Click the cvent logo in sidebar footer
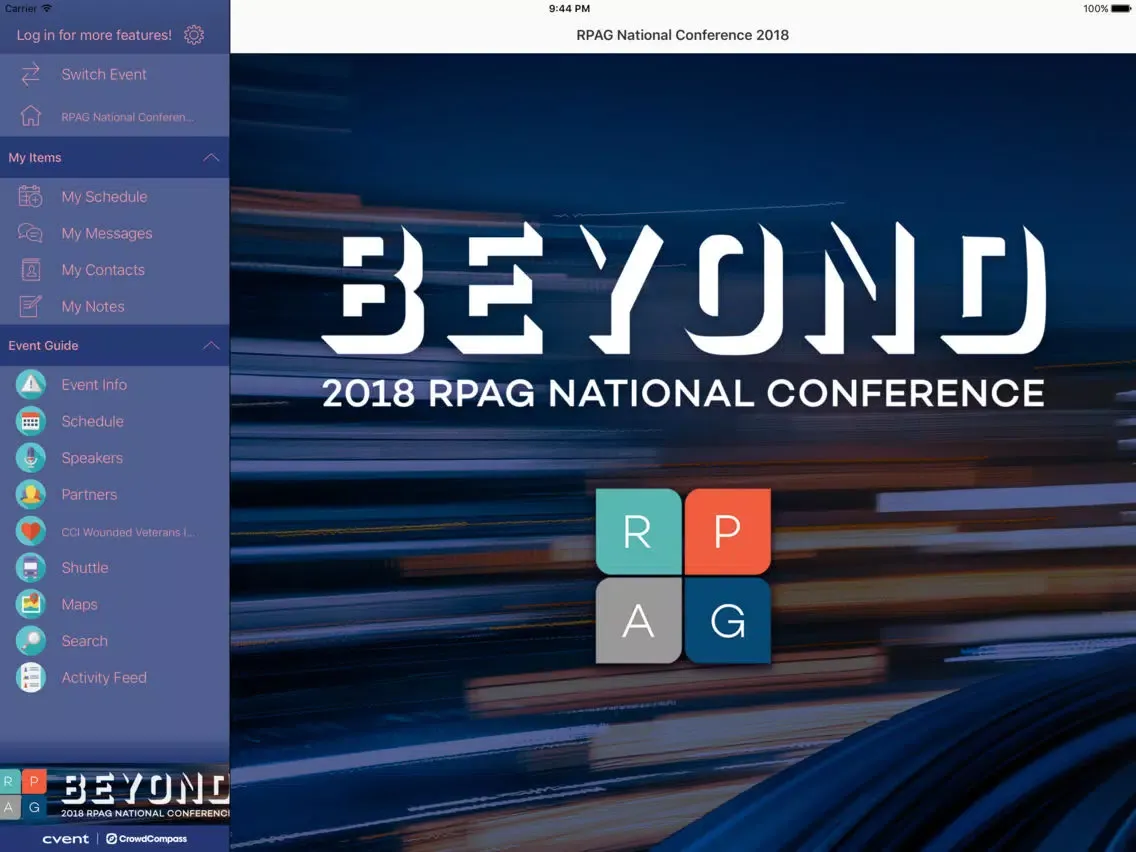This screenshot has width=1136, height=852. point(65,838)
